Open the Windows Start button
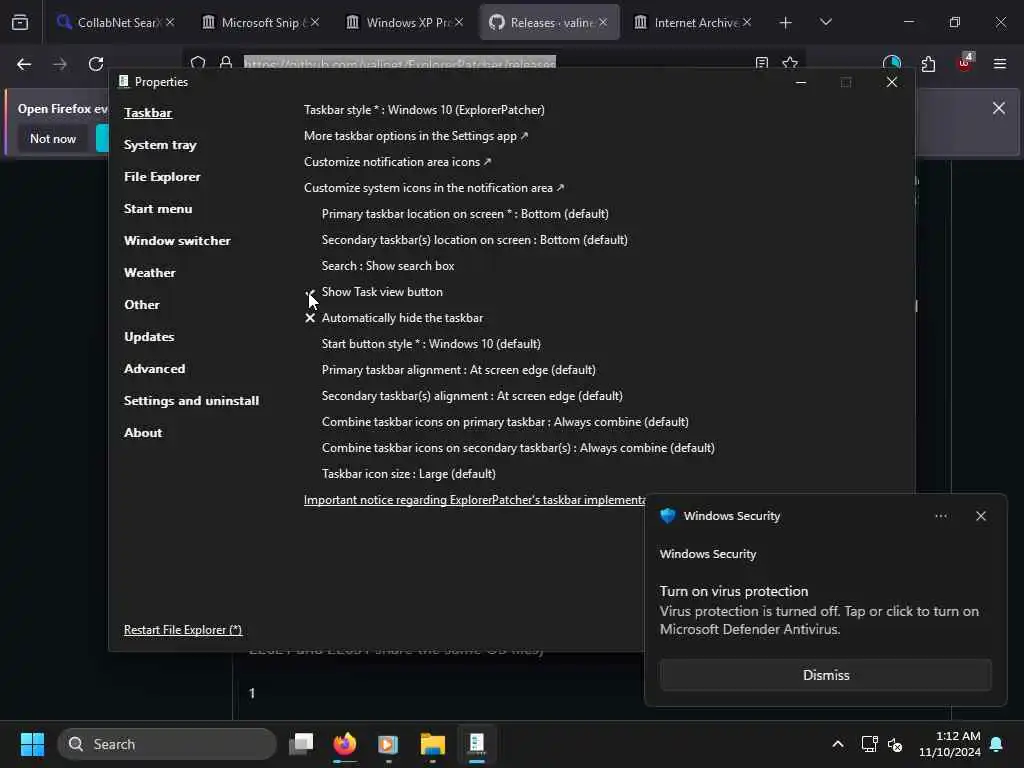 pyautogui.click(x=32, y=744)
